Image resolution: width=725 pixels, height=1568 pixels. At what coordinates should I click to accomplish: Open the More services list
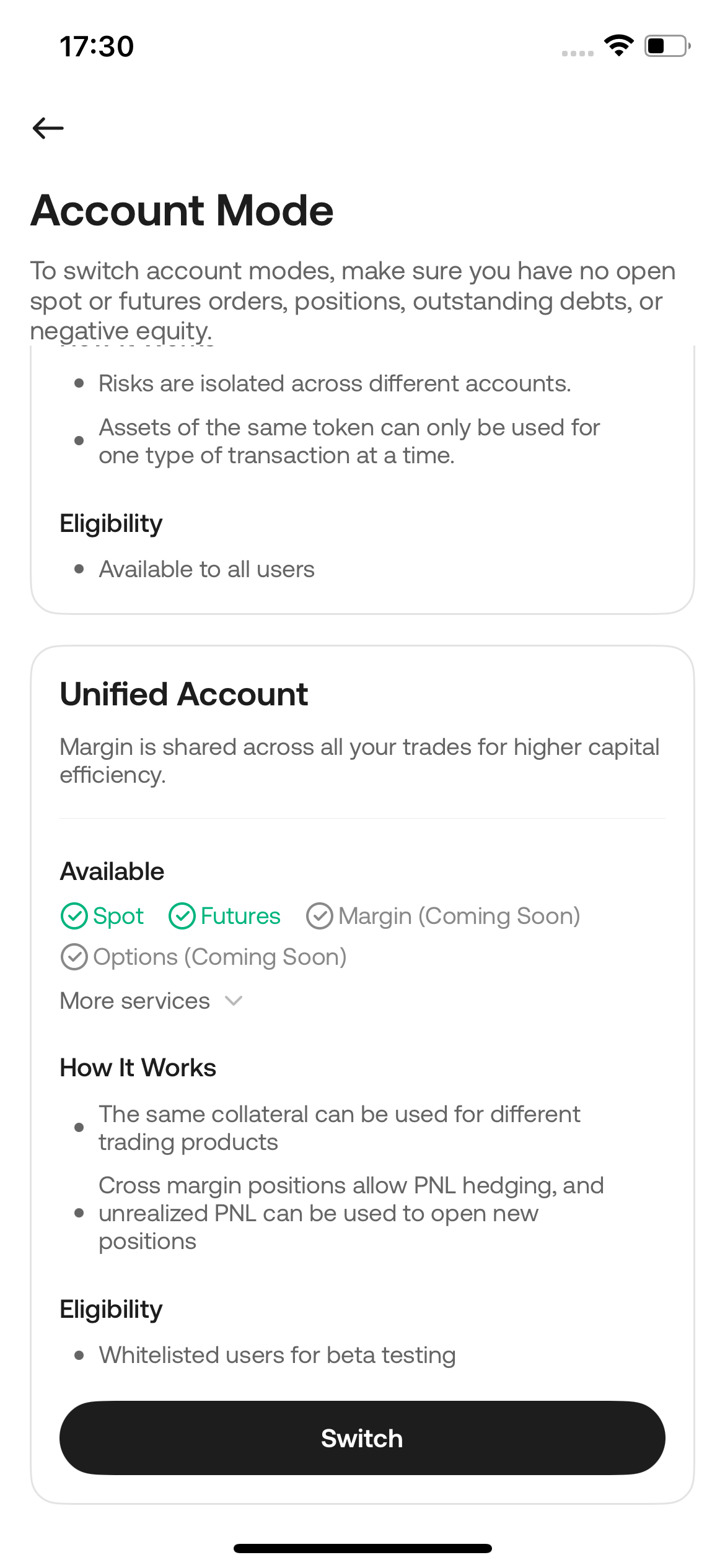(x=135, y=1001)
